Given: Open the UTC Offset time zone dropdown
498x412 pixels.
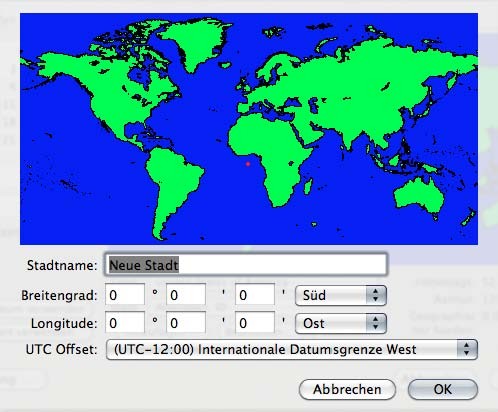Looking at the screenshot, I should coord(292,349).
